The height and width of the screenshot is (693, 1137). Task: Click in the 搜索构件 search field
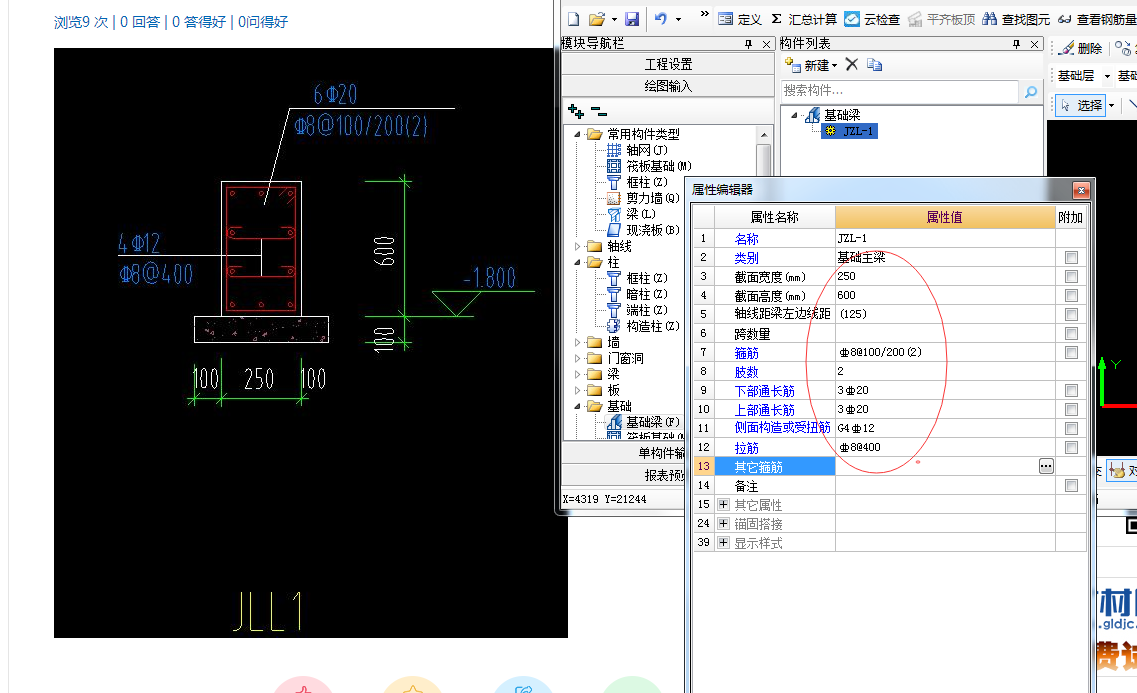900,91
